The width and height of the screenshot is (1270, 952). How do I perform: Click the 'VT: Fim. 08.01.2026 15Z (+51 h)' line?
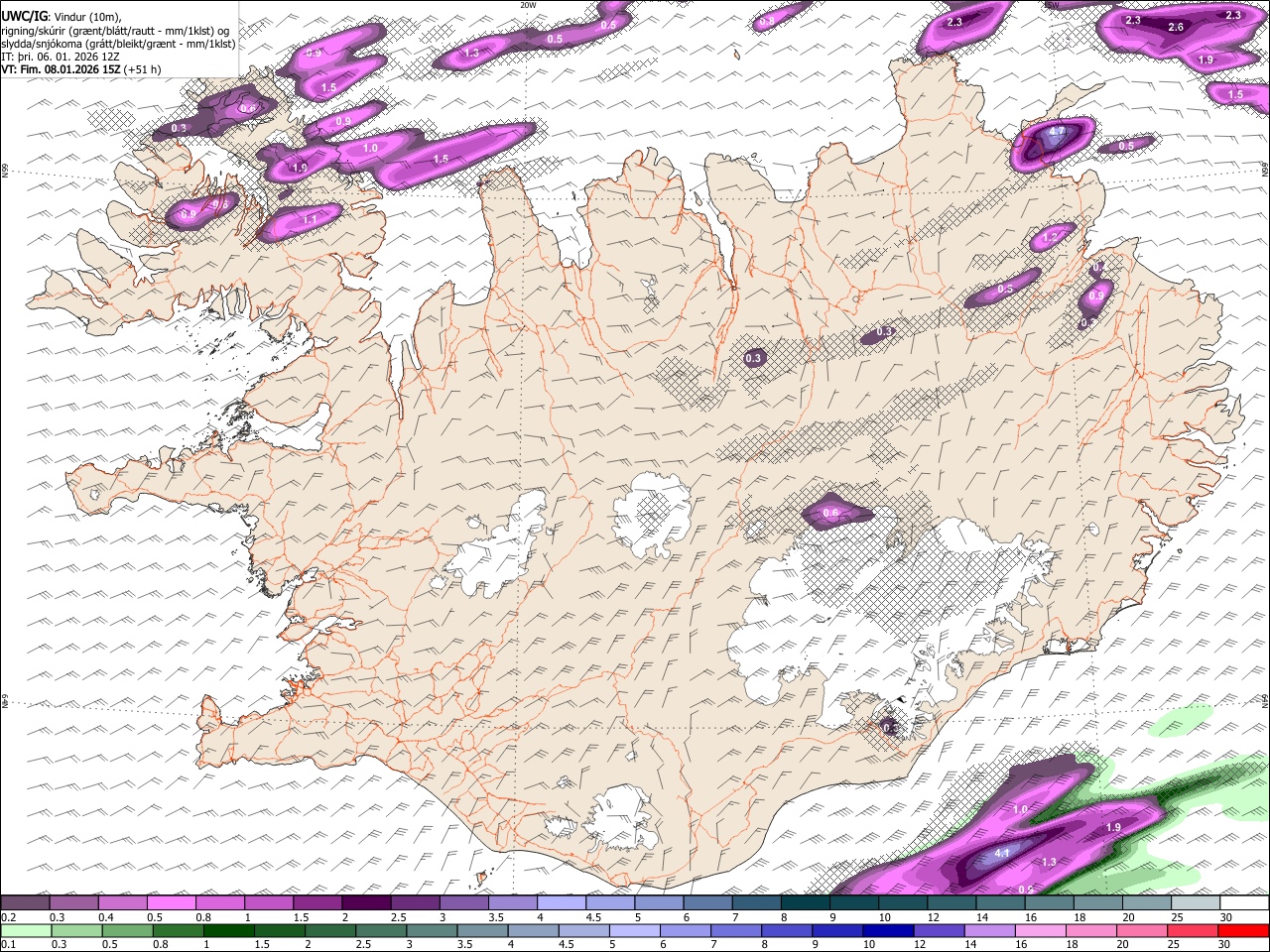tap(81, 69)
